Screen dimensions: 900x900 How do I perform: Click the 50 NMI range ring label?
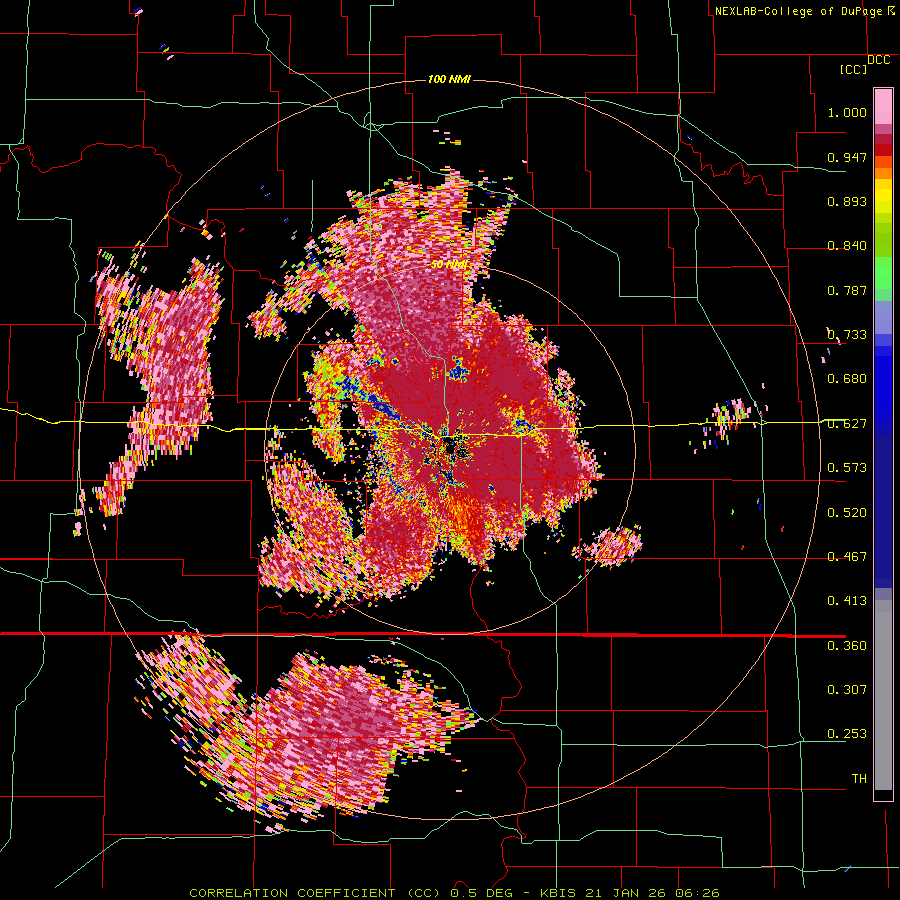coord(449,265)
